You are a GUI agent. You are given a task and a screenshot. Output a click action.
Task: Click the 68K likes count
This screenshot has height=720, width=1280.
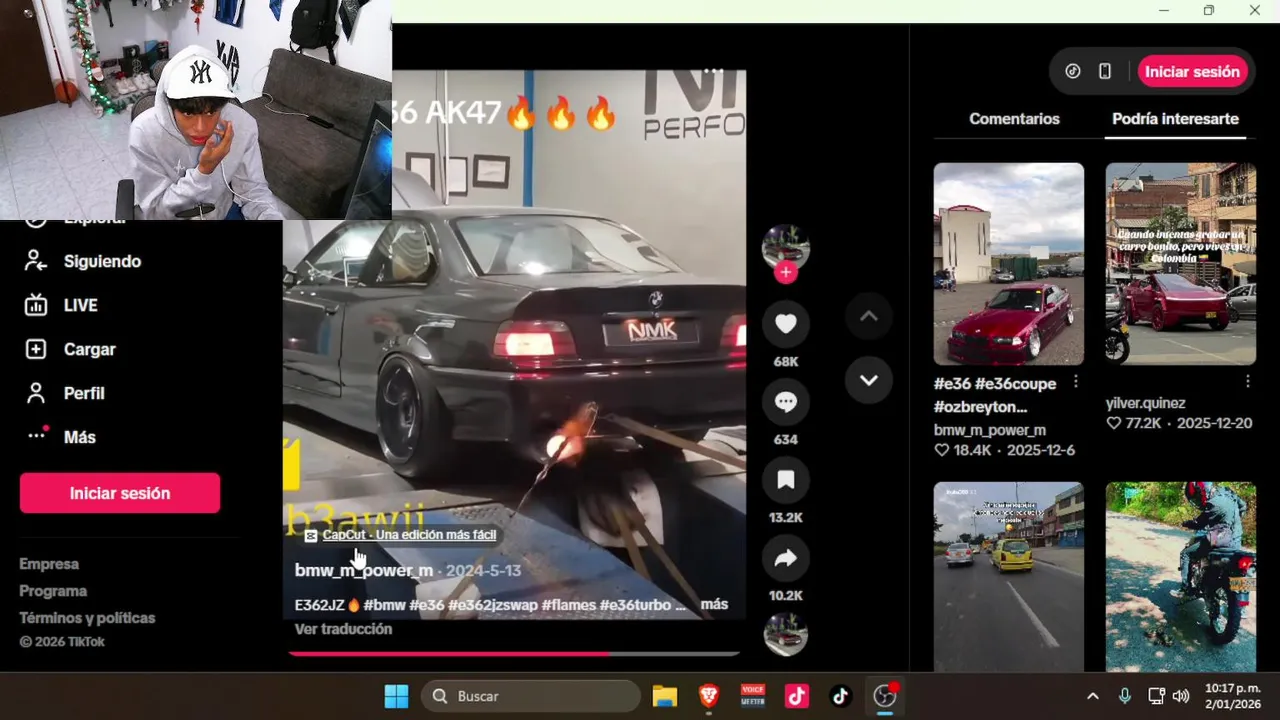click(x=786, y=361)
